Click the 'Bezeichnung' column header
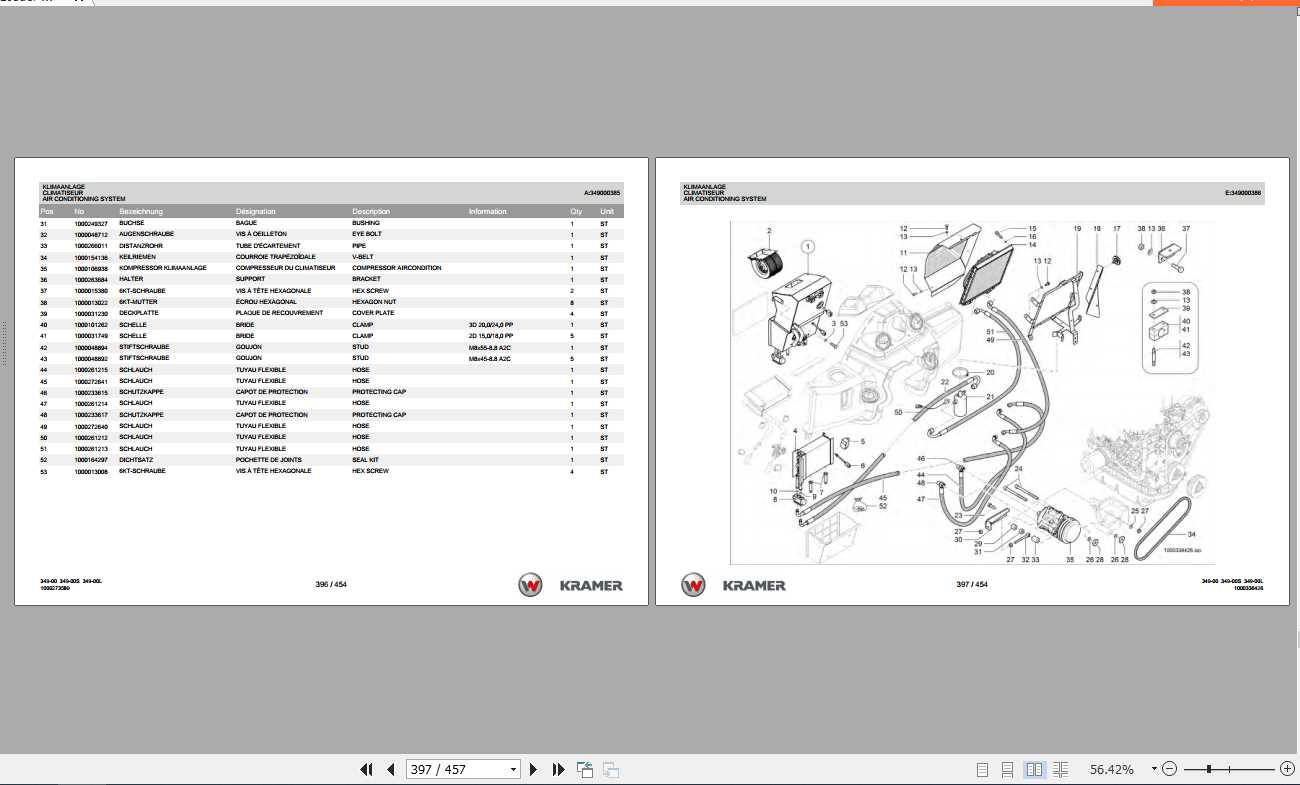The height and width of the screenshot is (785, 1300). (140, 212)
